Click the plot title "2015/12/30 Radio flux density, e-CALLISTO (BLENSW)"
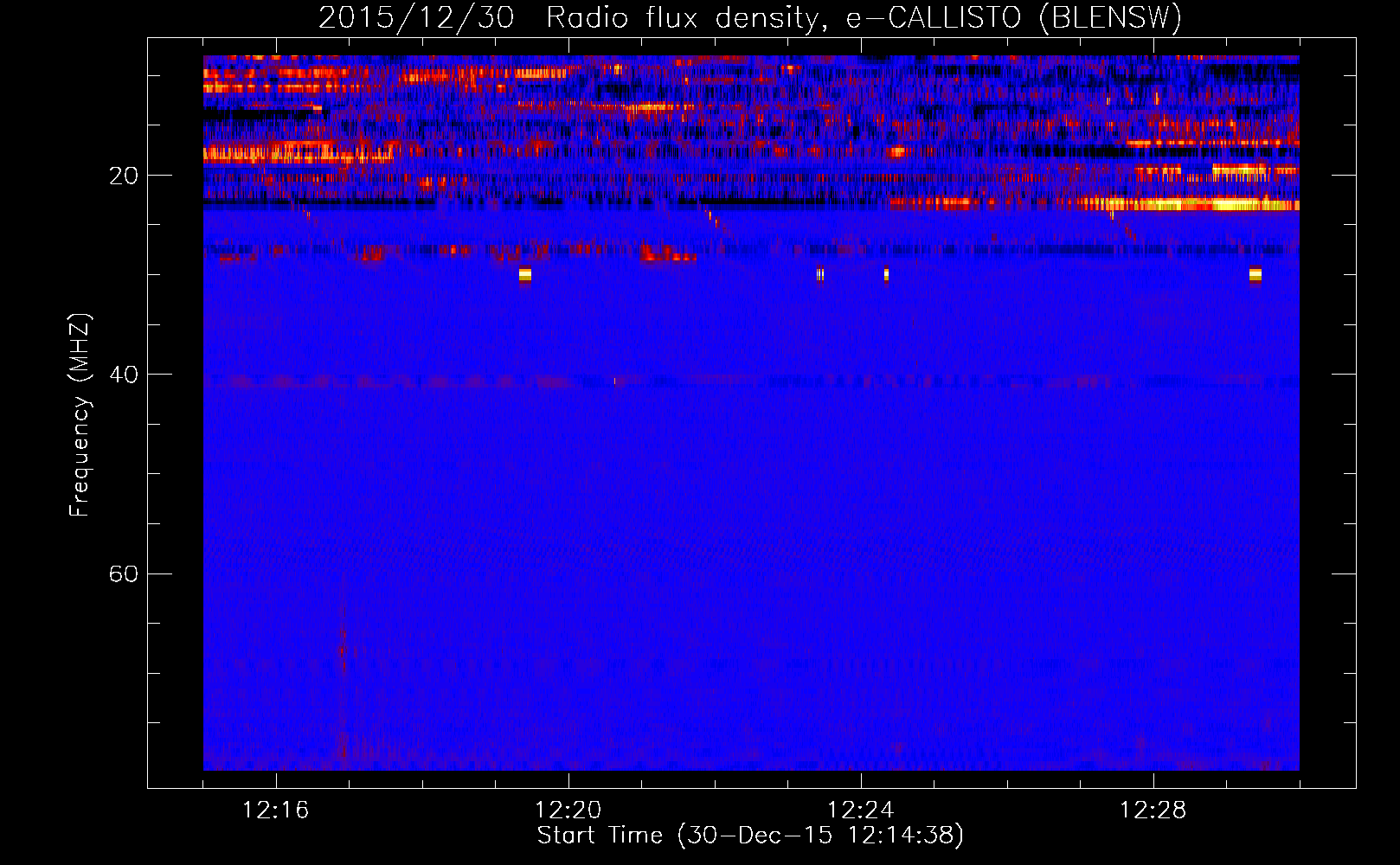Viewport: 1400px width, 865px height. (750, 17)
